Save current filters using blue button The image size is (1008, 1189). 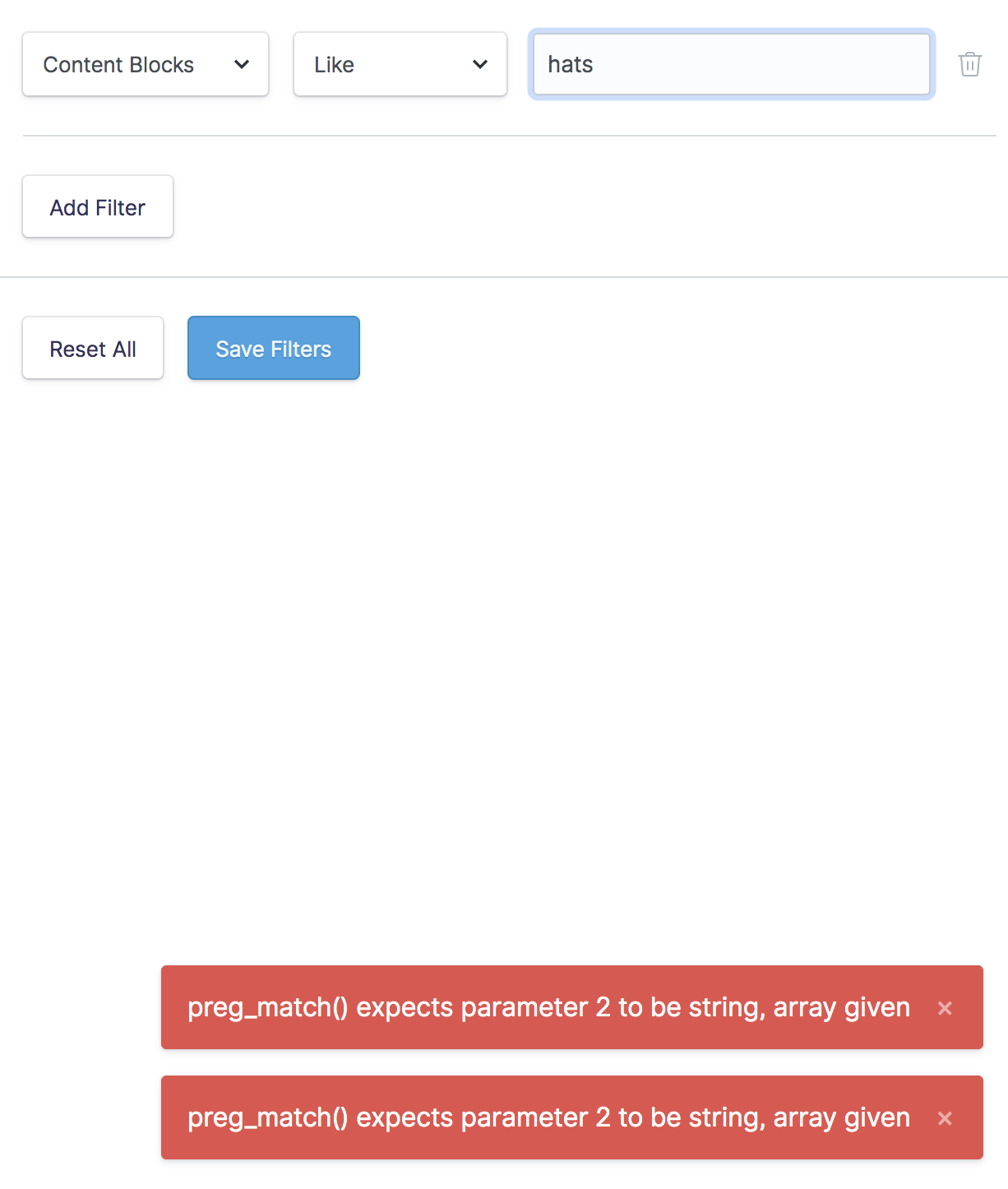[273, 348]
